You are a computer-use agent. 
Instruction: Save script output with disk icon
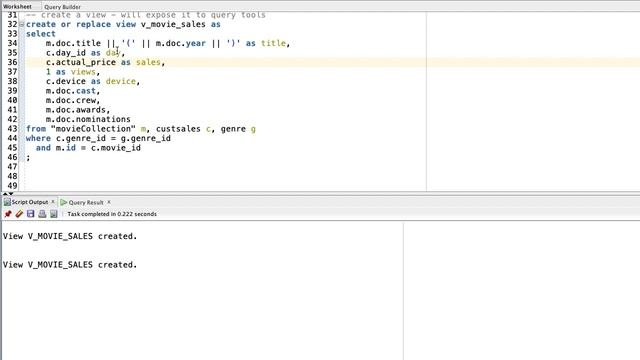31,214
